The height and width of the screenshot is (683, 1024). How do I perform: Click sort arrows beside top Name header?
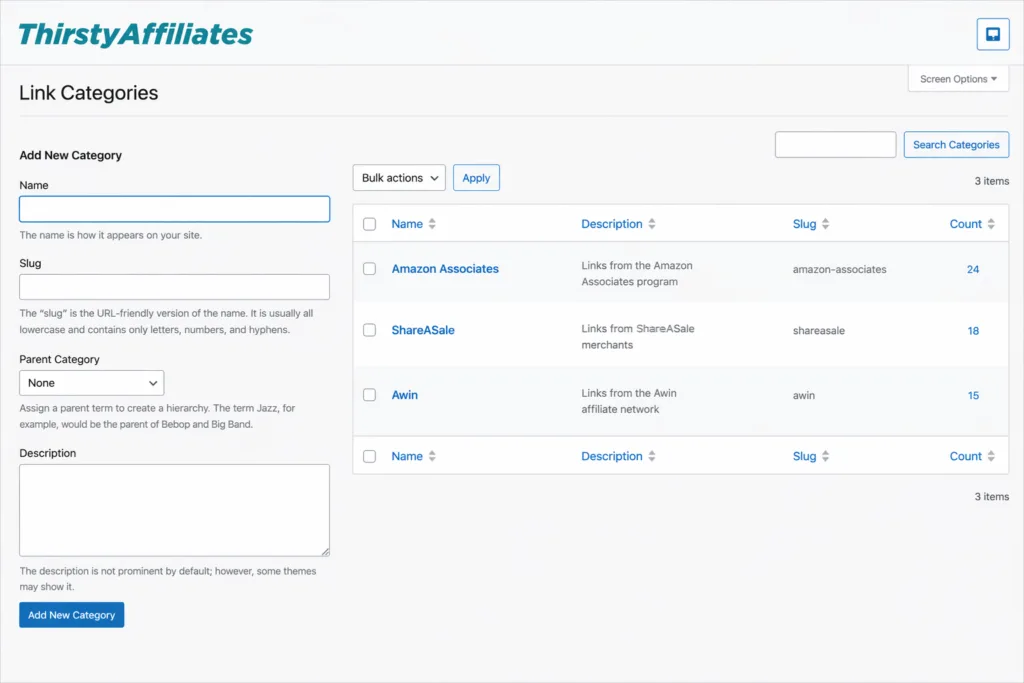432,224
